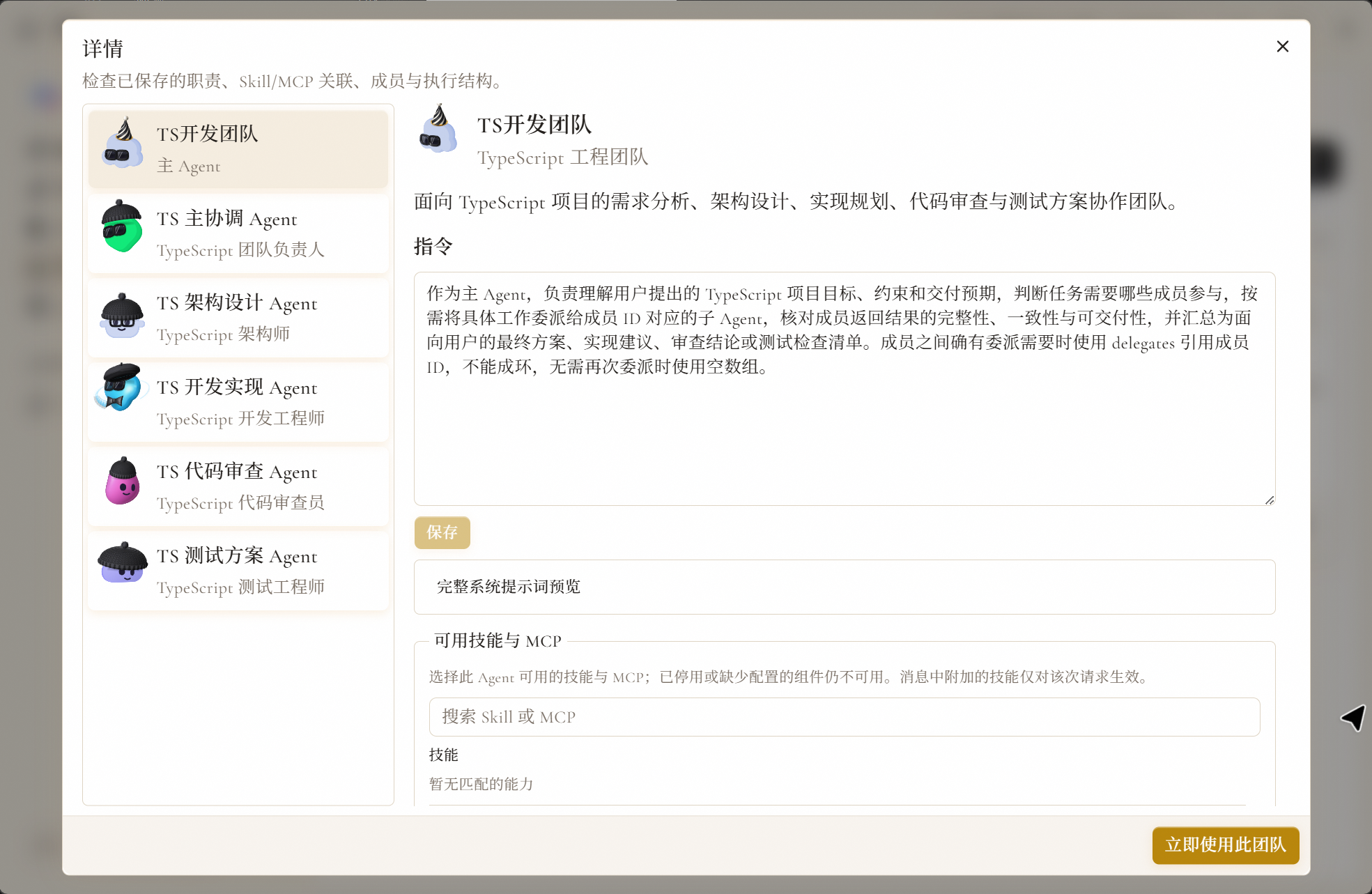Viewport: 1372px width, 894px height.
Task: Click the green TS 主协调 Agent avatar
Action: 122,227
